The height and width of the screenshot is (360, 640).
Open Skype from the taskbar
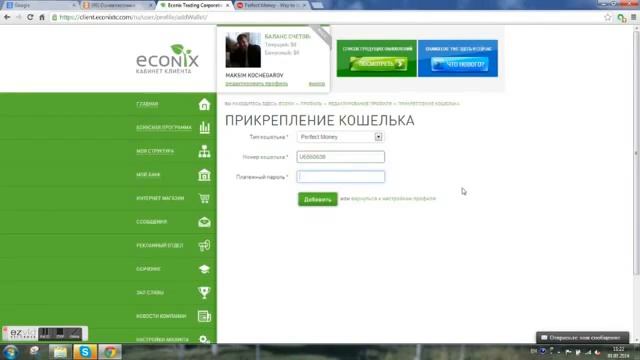[85, 352]
